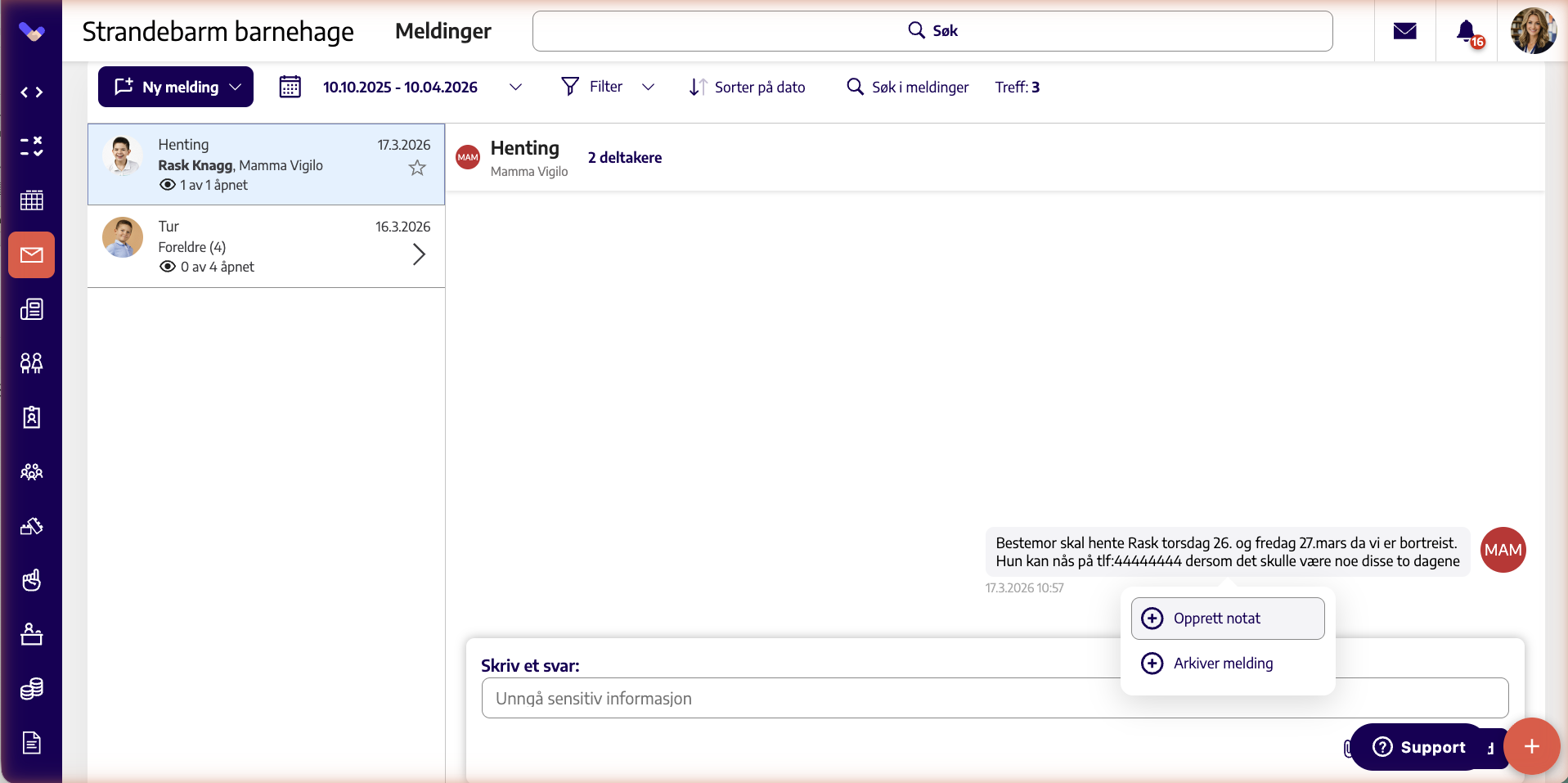Open the calendar grid icon in sidebar
The image size is (1568, 783).
point(32,200)
